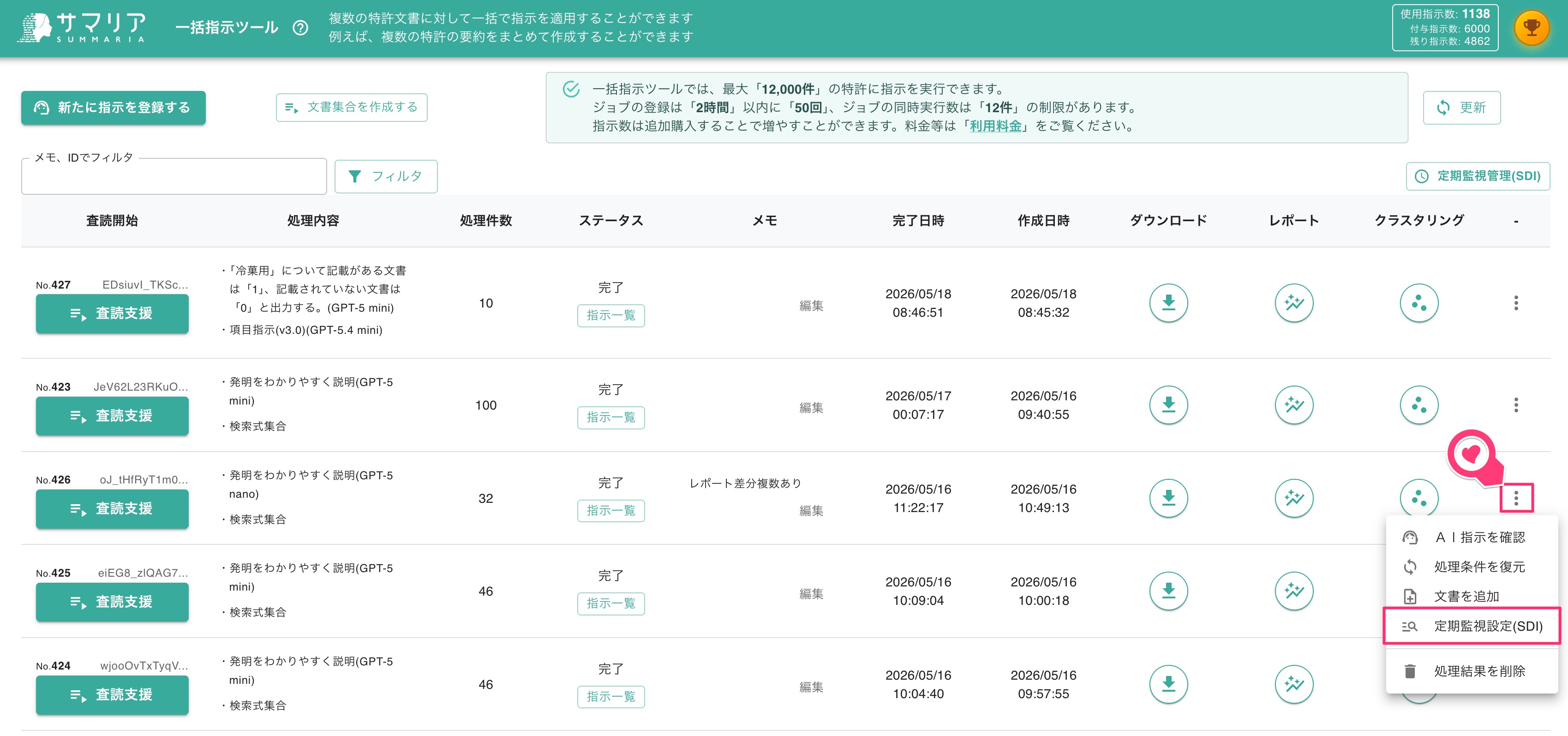
Task: Open clustering for No.426
Action: click(1419, 498)
